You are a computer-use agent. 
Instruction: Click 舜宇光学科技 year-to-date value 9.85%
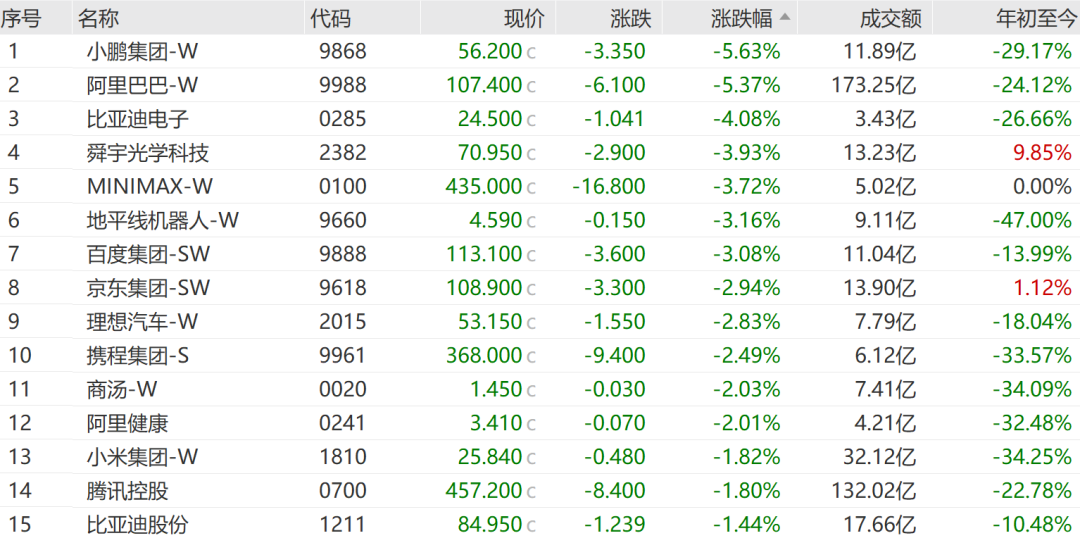(x=1042, y=152)
